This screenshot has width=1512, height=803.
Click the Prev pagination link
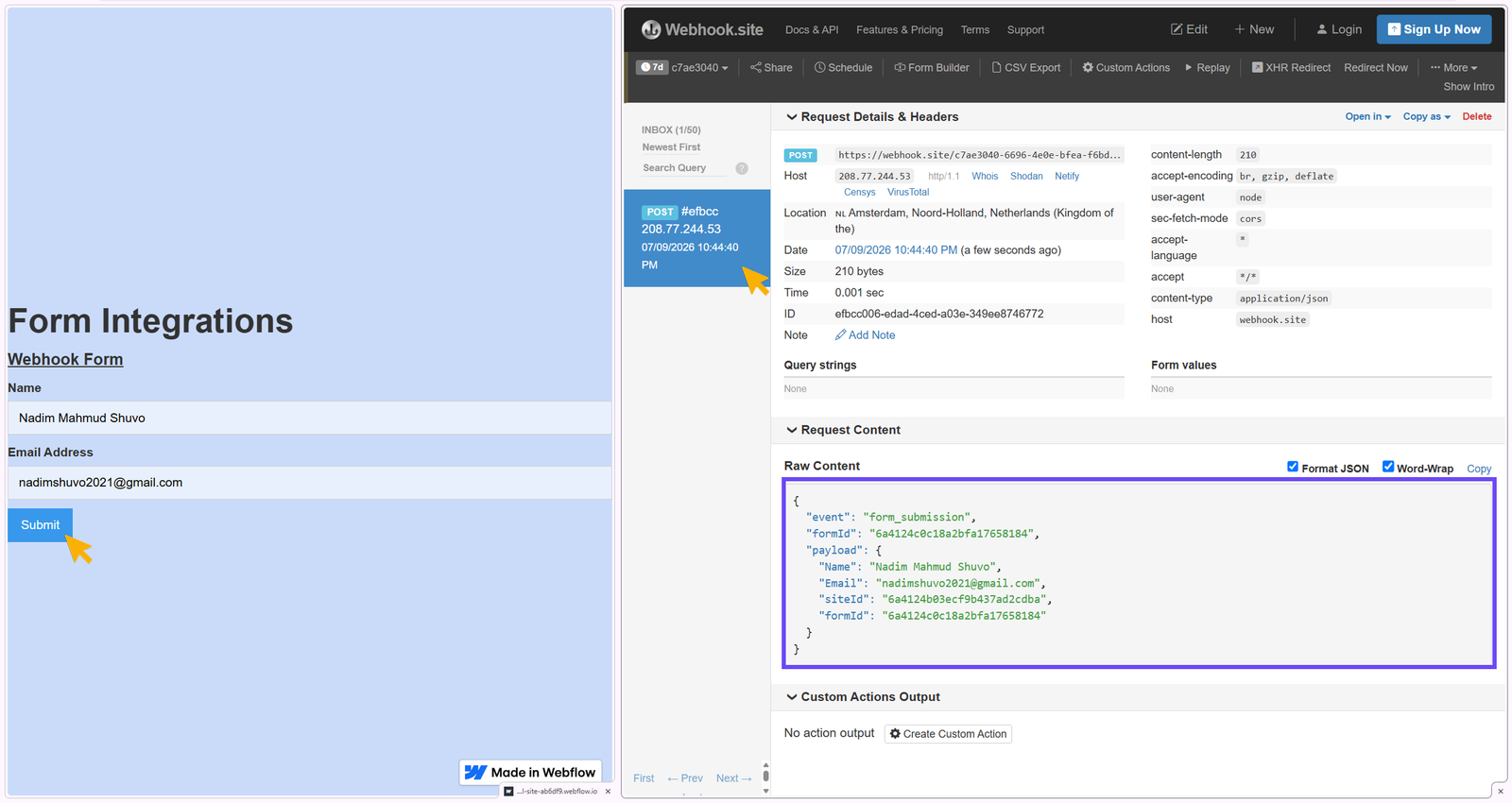[x=685, y=778]
